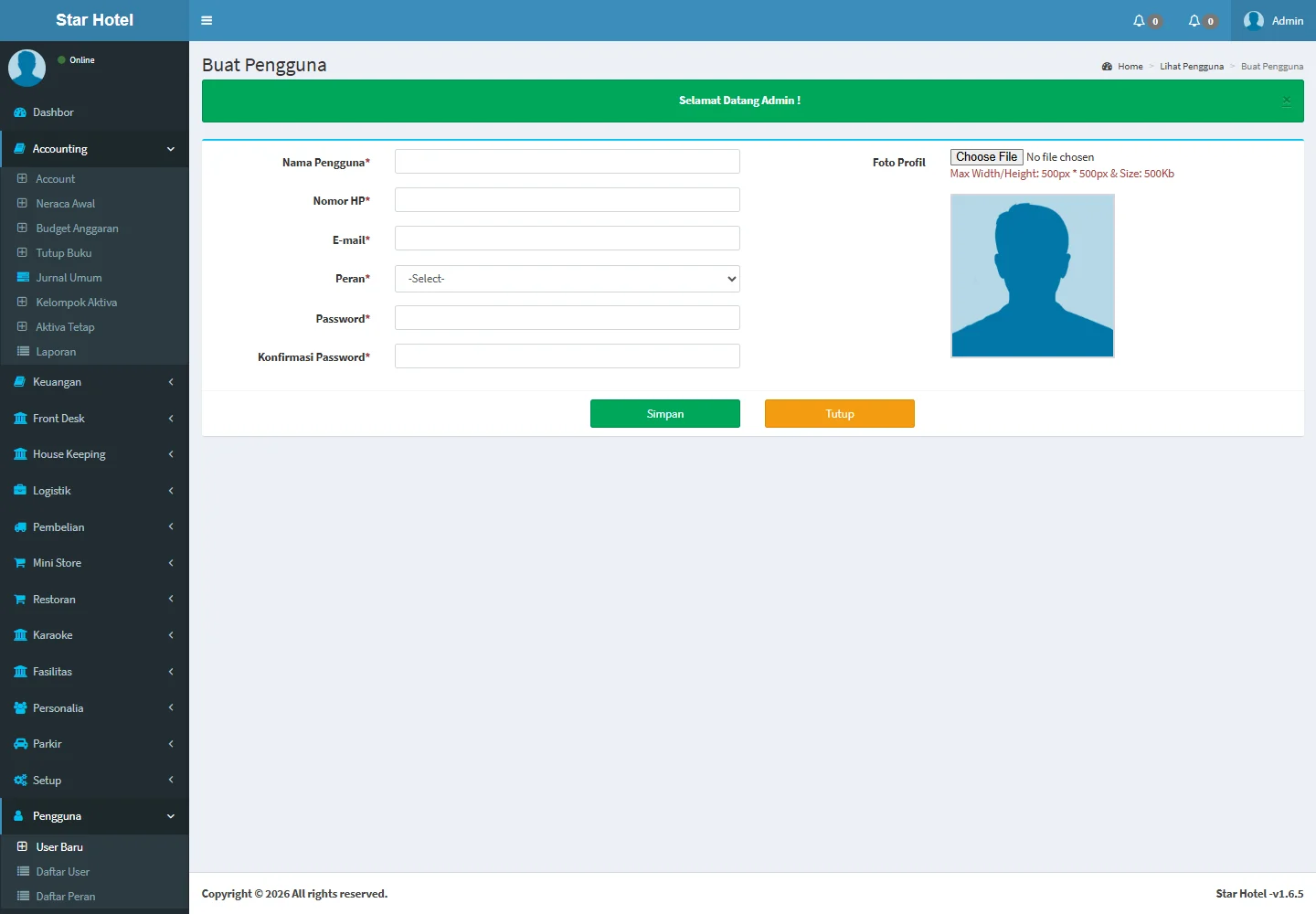
Task: Focus the Nama Pengguna text field
Action: click(567, 162)
